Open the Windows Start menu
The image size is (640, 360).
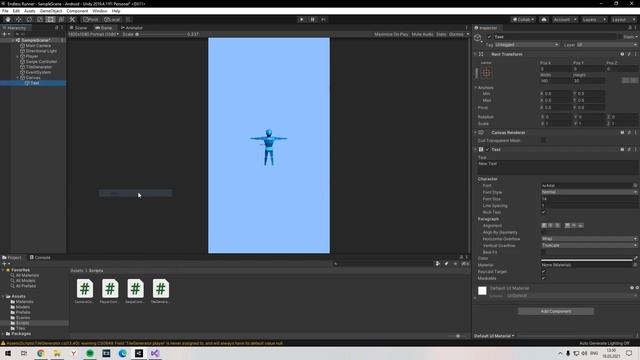[8, 353]
